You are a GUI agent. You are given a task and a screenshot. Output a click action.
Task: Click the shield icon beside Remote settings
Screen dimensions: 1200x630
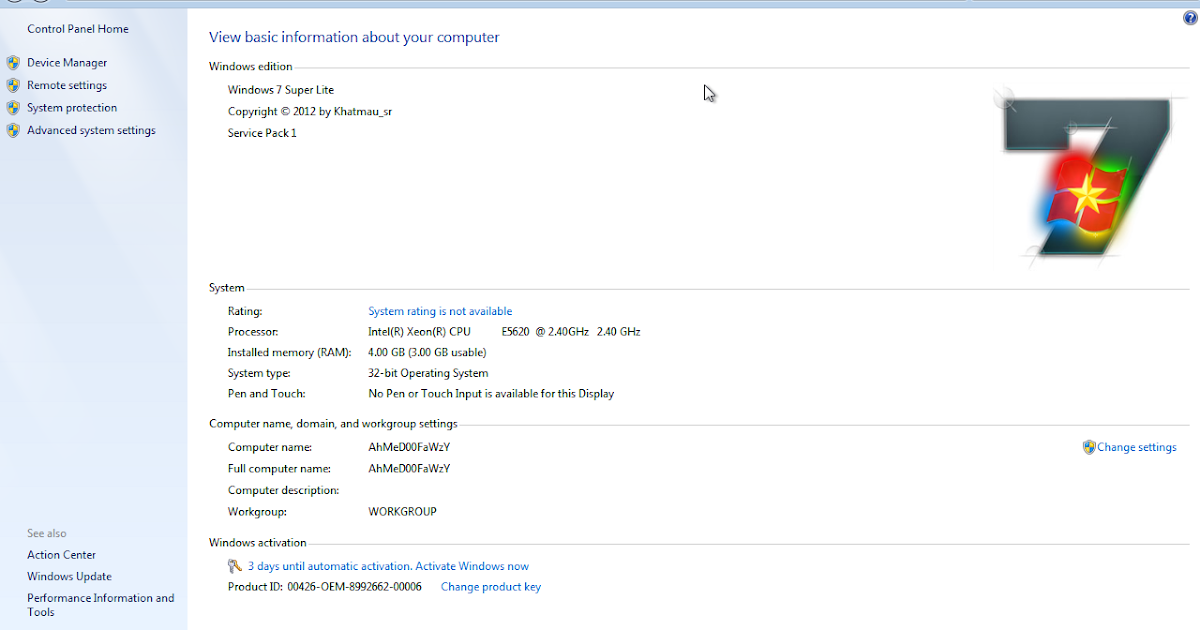(x=13, y=85)
